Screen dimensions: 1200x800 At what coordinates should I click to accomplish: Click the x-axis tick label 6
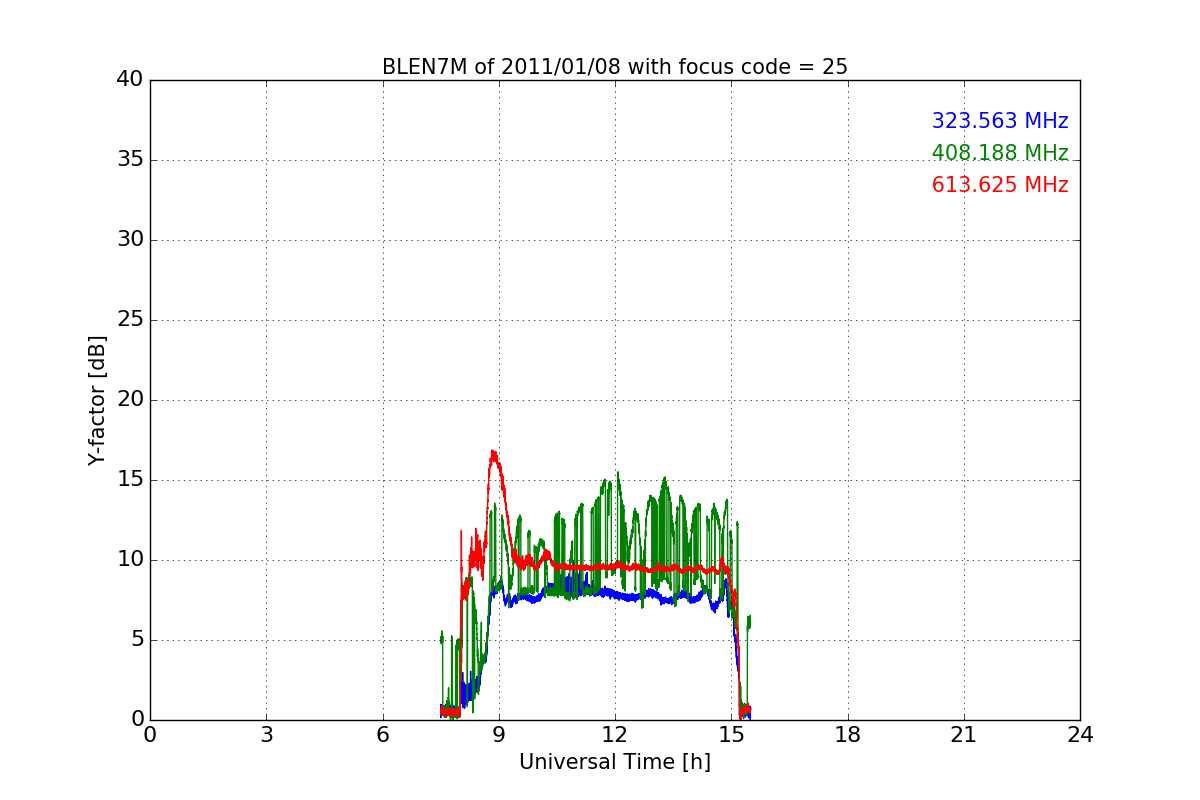[x=382, y=735]
